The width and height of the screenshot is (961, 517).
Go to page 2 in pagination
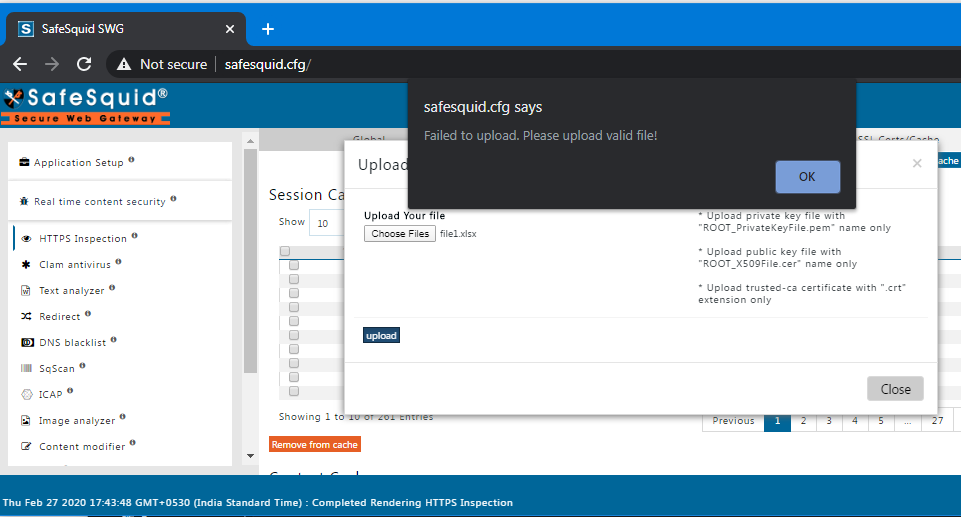tap(803, 421)
